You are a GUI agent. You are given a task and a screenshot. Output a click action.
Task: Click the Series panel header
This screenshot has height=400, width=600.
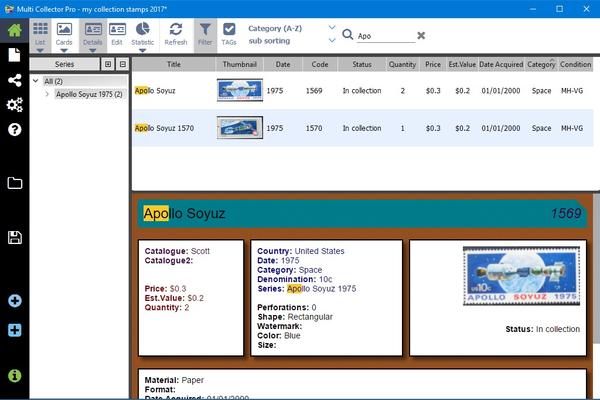click(x=64, y=64)
